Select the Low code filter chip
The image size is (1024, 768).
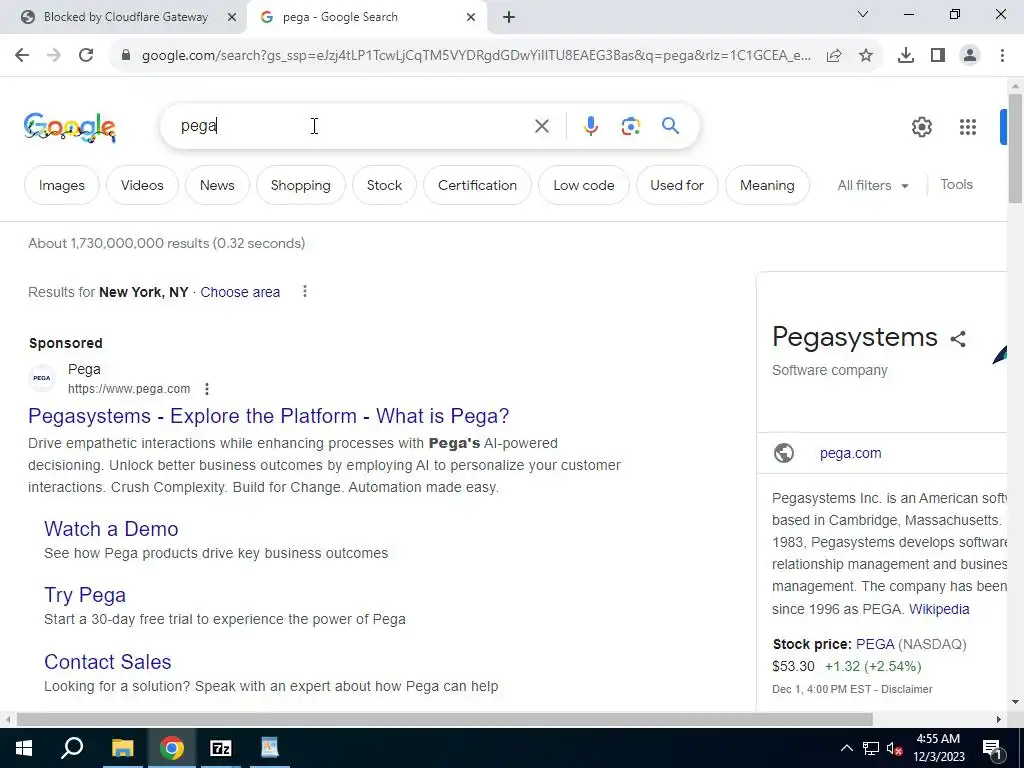click(x=584, y=185)
